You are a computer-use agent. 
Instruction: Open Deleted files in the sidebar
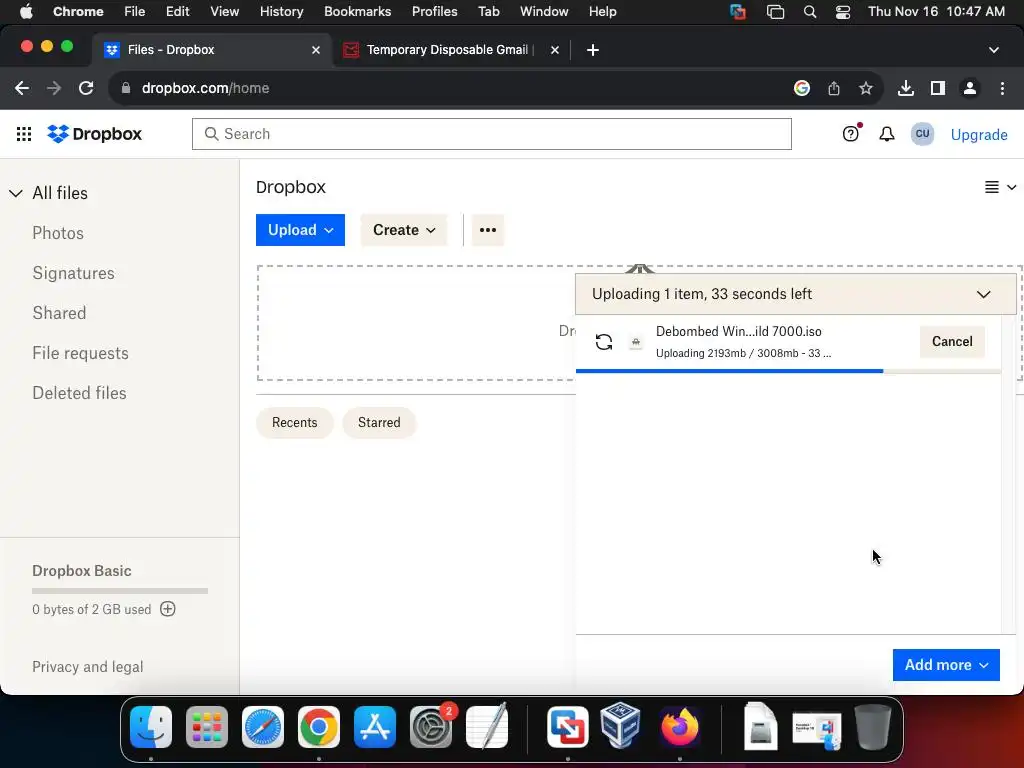(79, 393)
